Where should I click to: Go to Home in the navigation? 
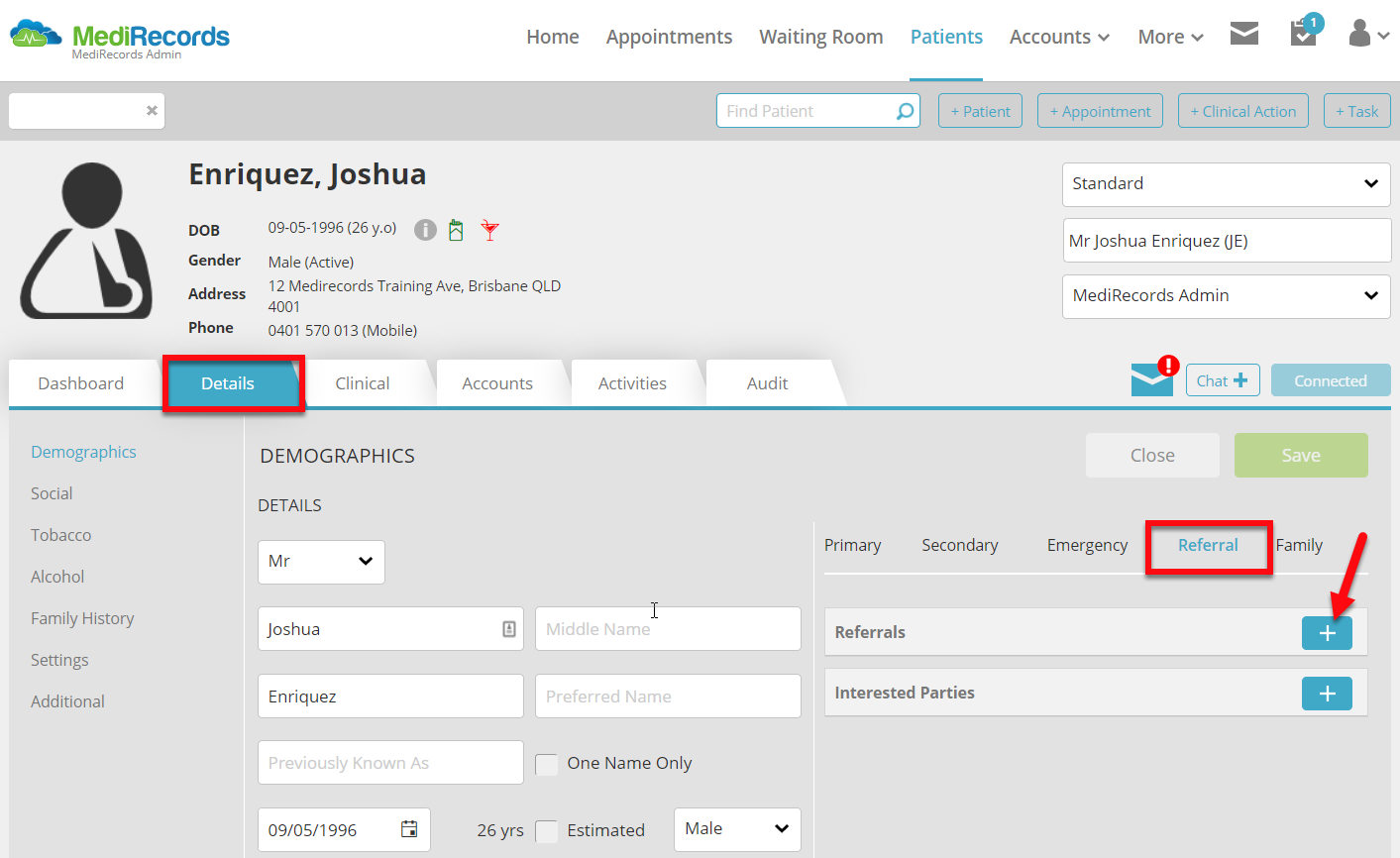[x=553, y=37]
